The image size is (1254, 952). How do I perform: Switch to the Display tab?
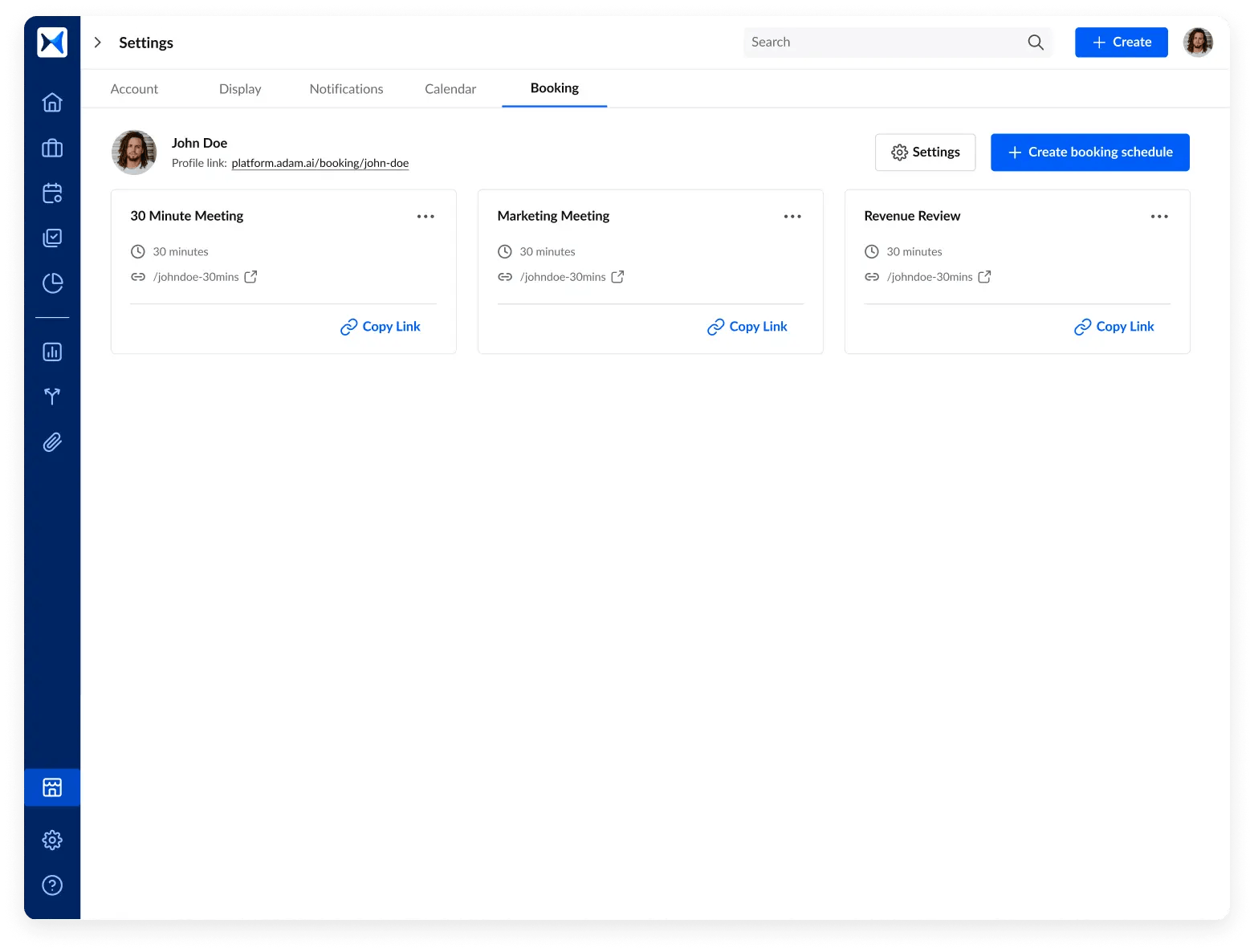click(240, 89)
